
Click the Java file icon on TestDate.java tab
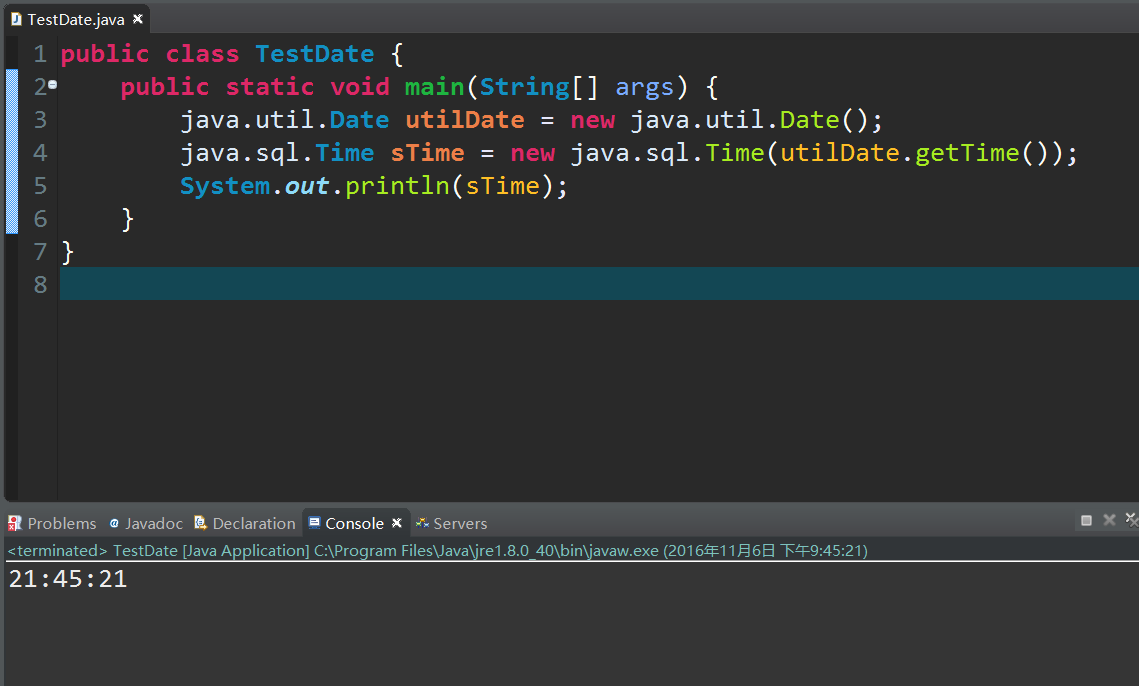tap(16, 19)
